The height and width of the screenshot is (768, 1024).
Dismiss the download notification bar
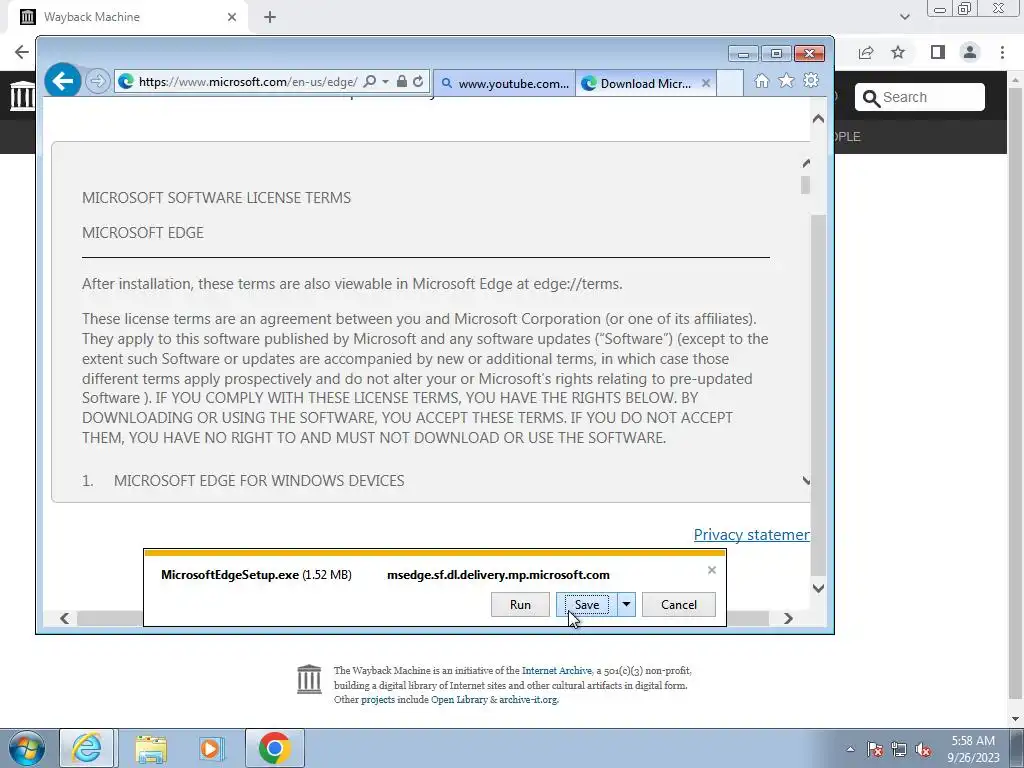click(712, 570)
